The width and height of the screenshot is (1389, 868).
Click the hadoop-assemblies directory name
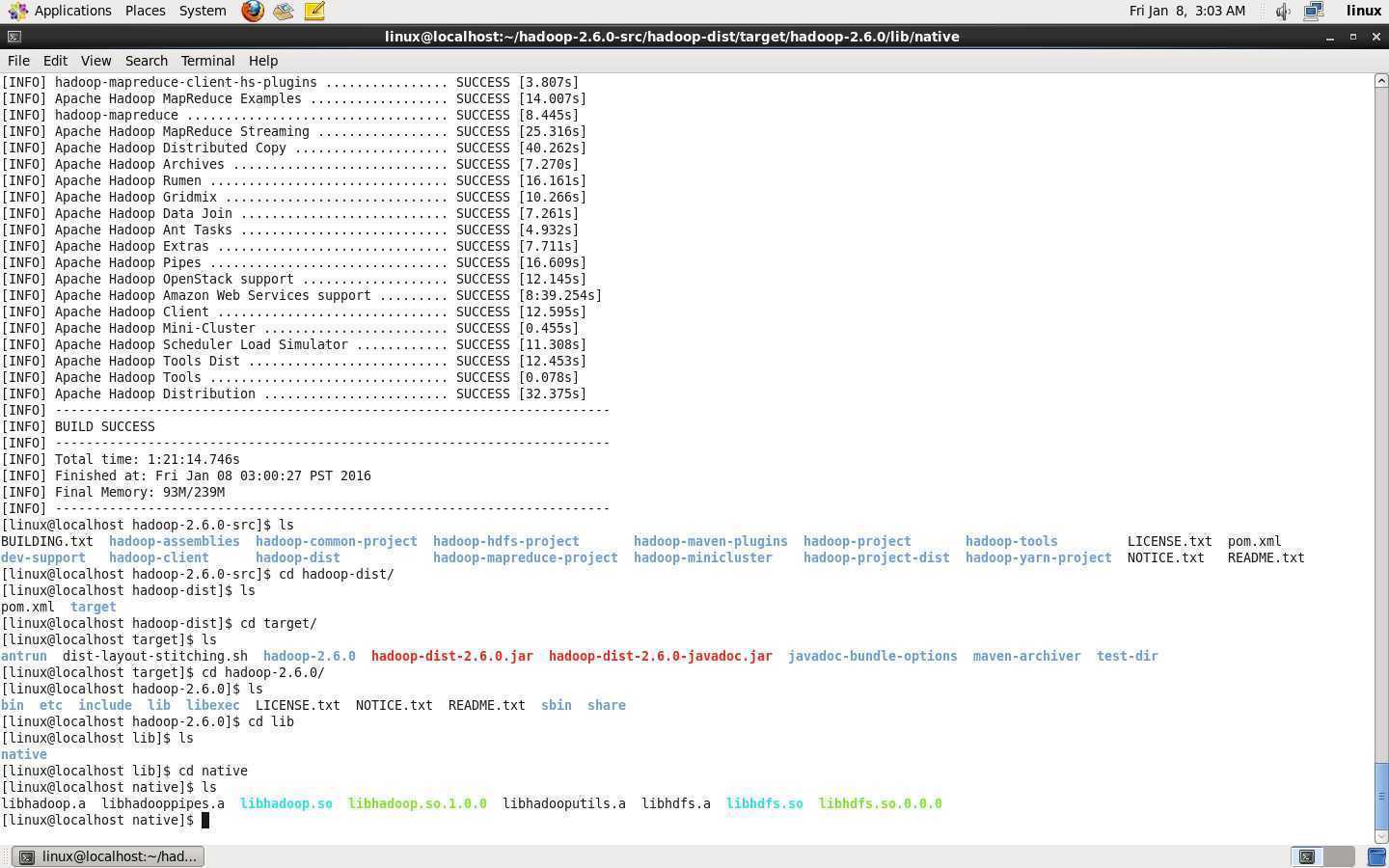pyautogui.click(x=174, y=541)
